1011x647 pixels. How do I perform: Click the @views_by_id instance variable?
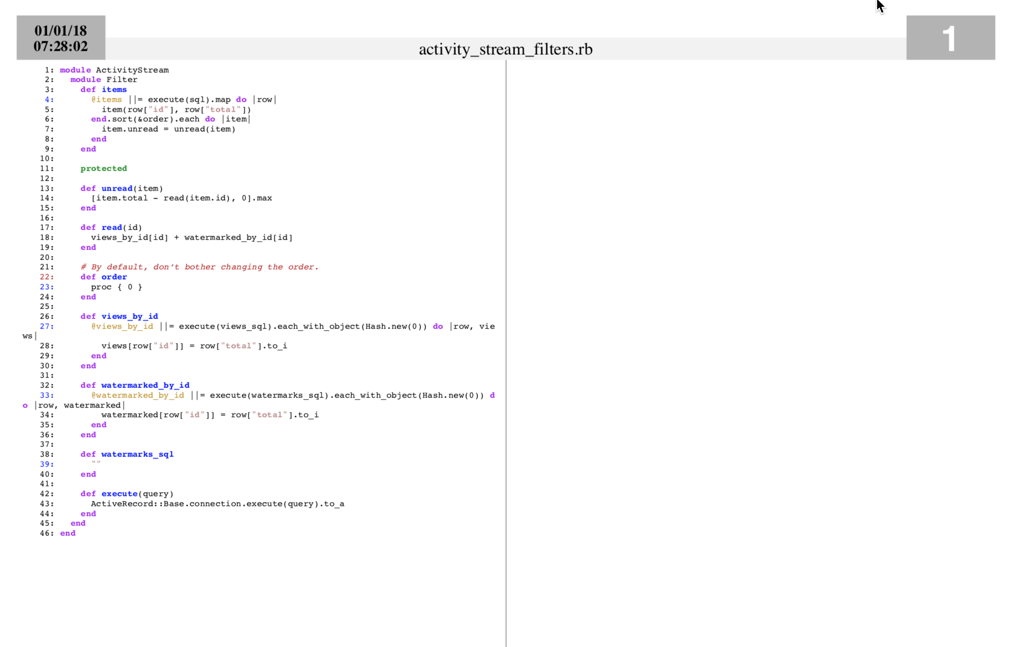pos(122,326)
